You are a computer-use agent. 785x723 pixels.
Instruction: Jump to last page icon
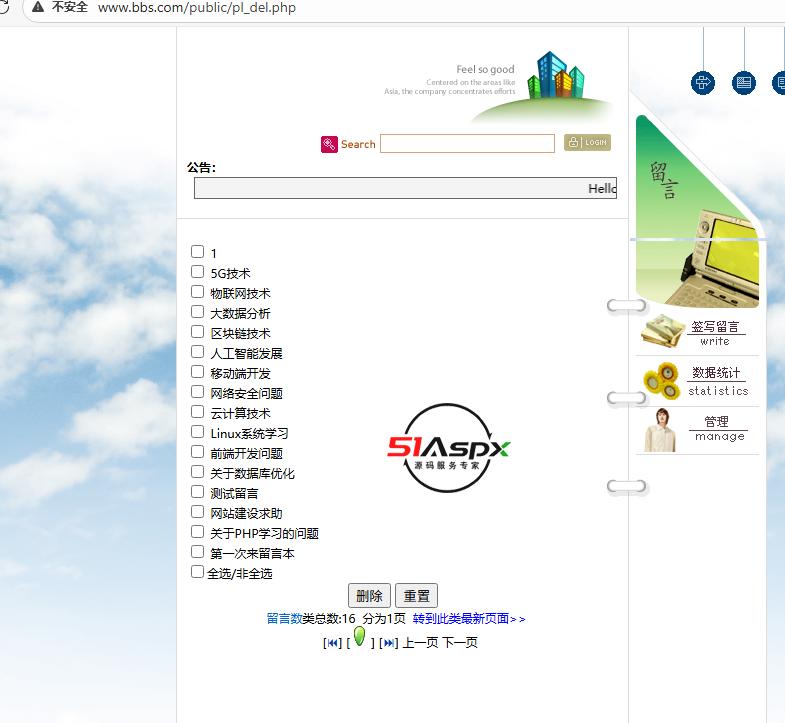[x=388, y=643]
